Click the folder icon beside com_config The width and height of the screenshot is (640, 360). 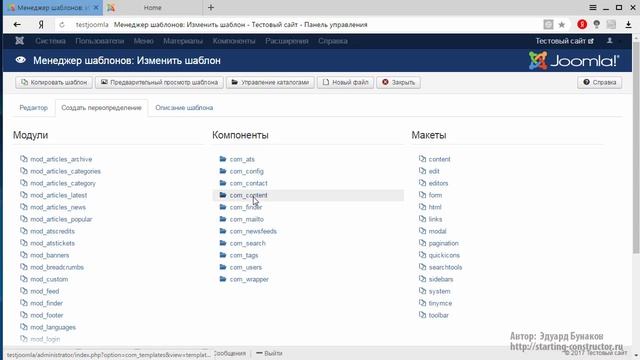click(223, 171)
